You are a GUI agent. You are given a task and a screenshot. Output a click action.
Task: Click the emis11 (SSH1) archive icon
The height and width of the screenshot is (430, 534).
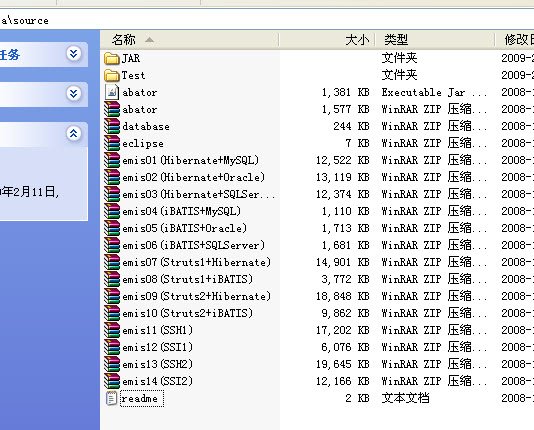click(112, 331)
